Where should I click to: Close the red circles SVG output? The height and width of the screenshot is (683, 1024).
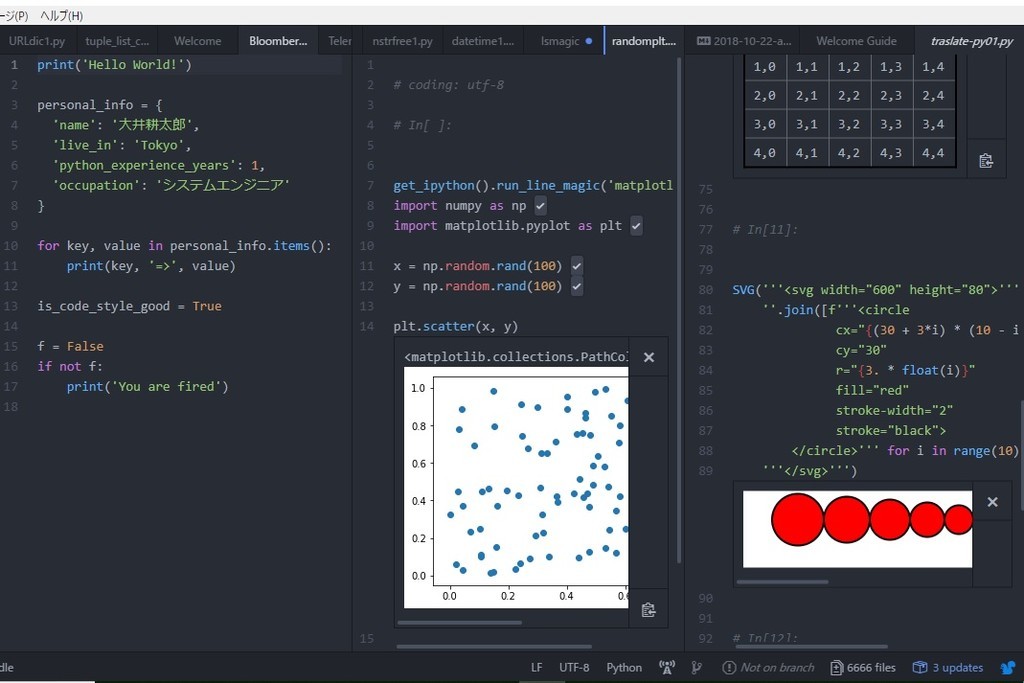[992, 501]
